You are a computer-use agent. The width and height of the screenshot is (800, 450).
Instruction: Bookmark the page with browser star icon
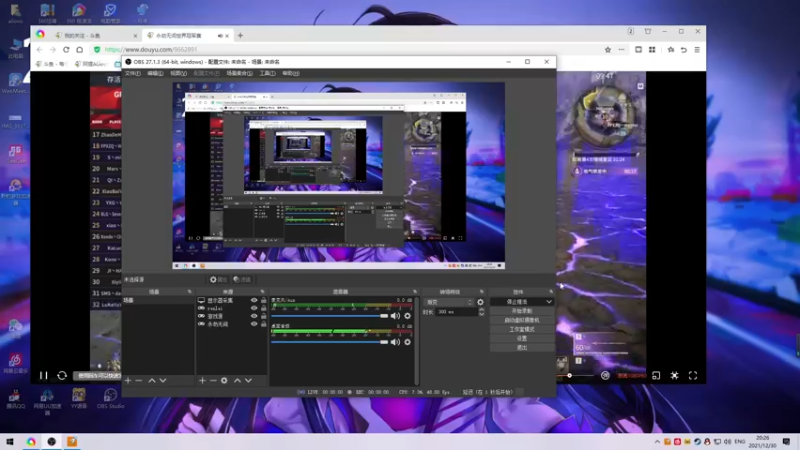point(608,49)
